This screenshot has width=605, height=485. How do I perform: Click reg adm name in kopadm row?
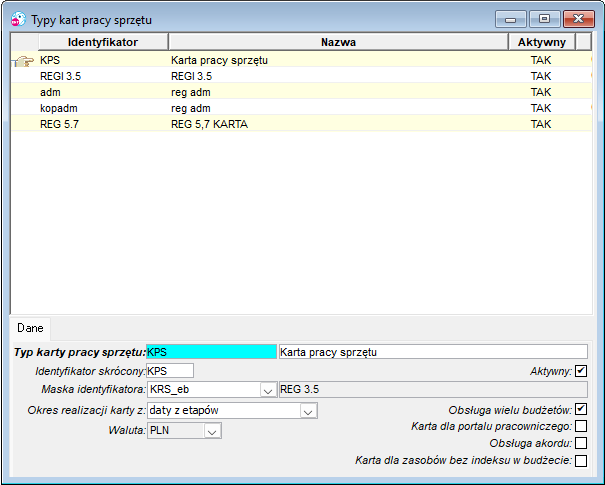click(x=191, y=108)
